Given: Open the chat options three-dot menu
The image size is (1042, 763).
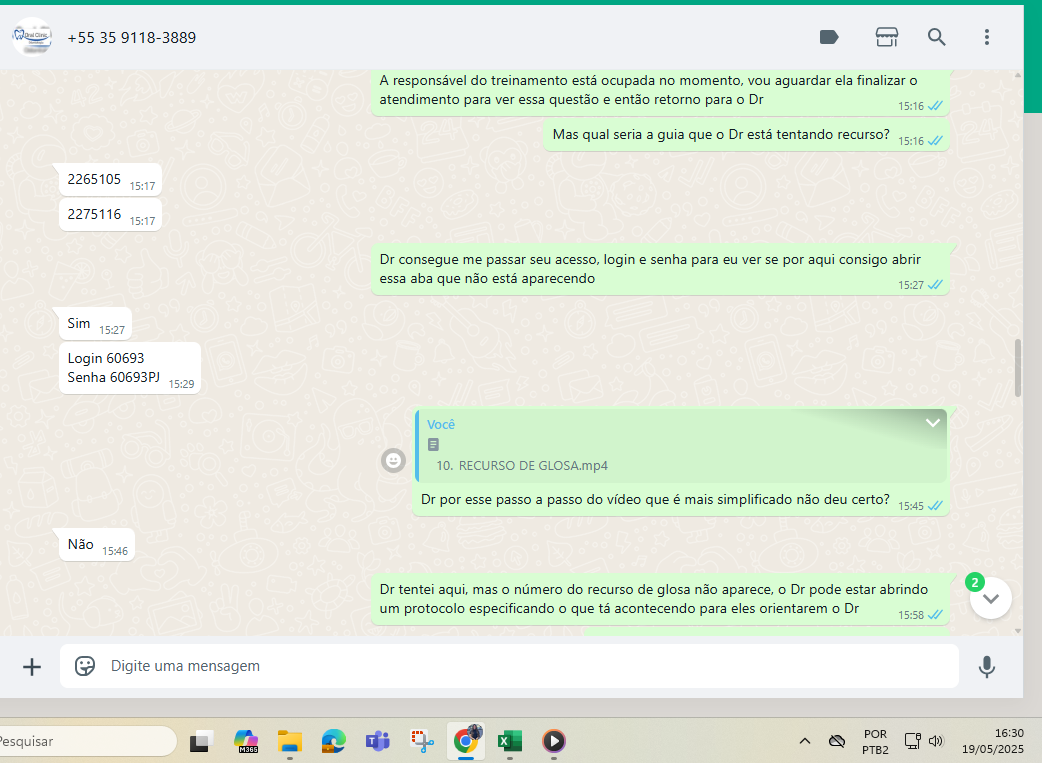Looking at the screenshot, I should tap(987, 37).
